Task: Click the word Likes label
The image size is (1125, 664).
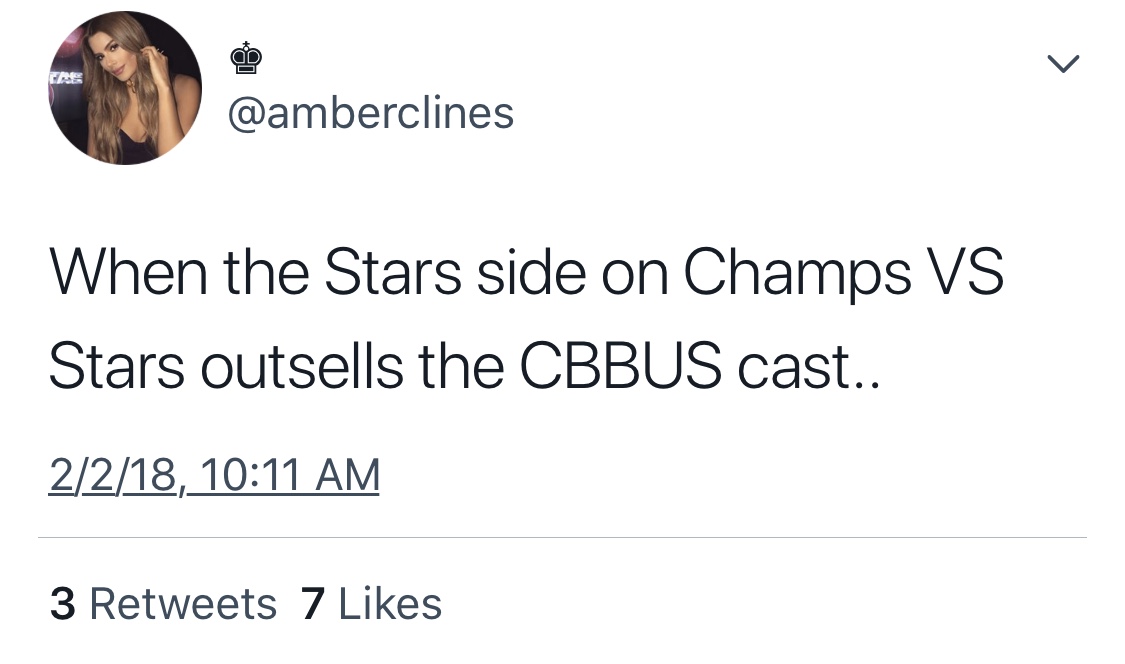Action: (x=390, y=604)
